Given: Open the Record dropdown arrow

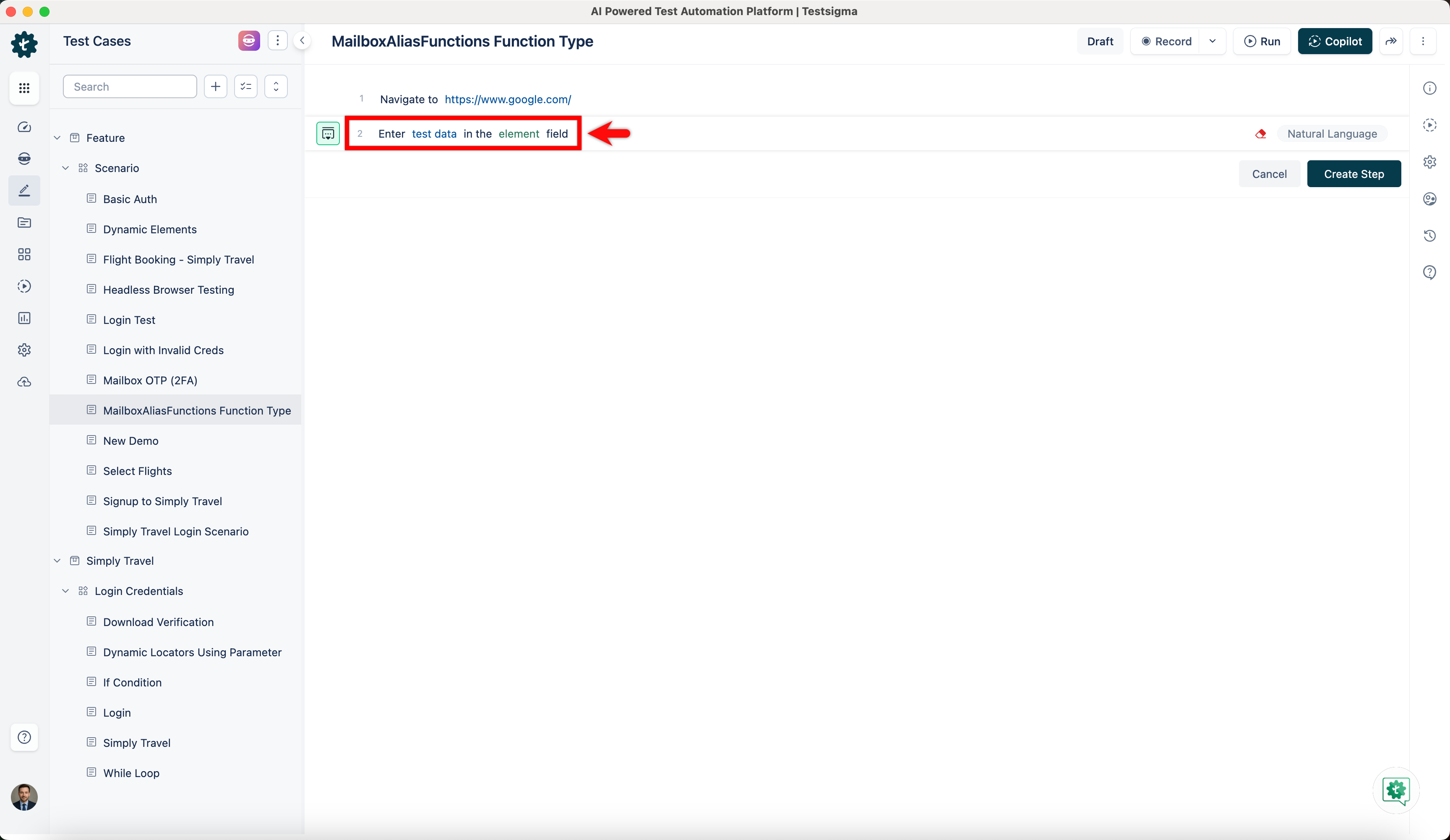Looking at the screenshot, I should [1213, 42].
